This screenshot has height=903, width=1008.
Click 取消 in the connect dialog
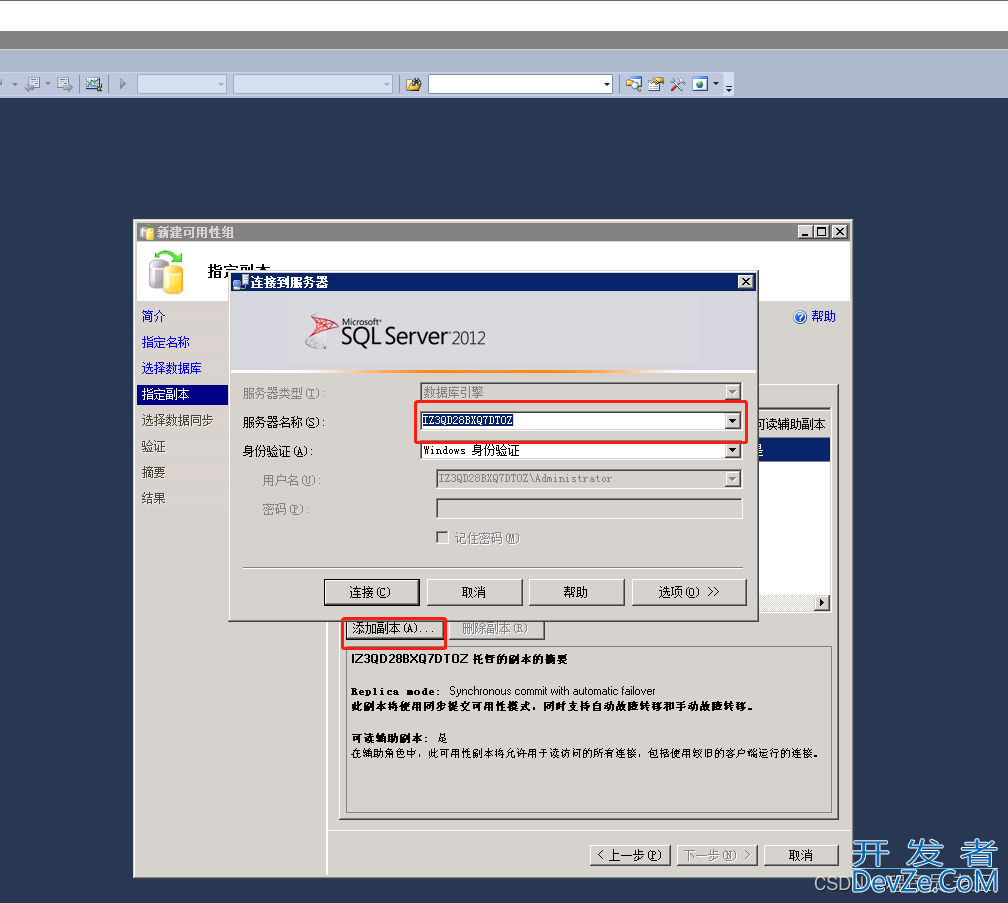click(474, 592)
